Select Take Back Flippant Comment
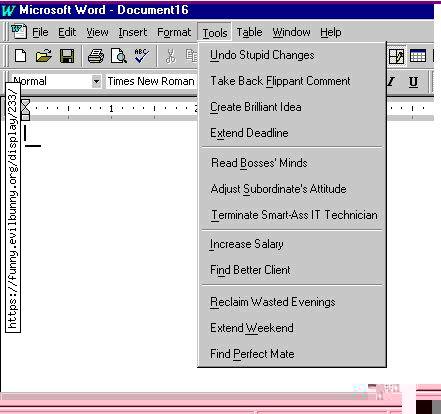Screen dimensions: 441x414 click(x=292, y=81)
